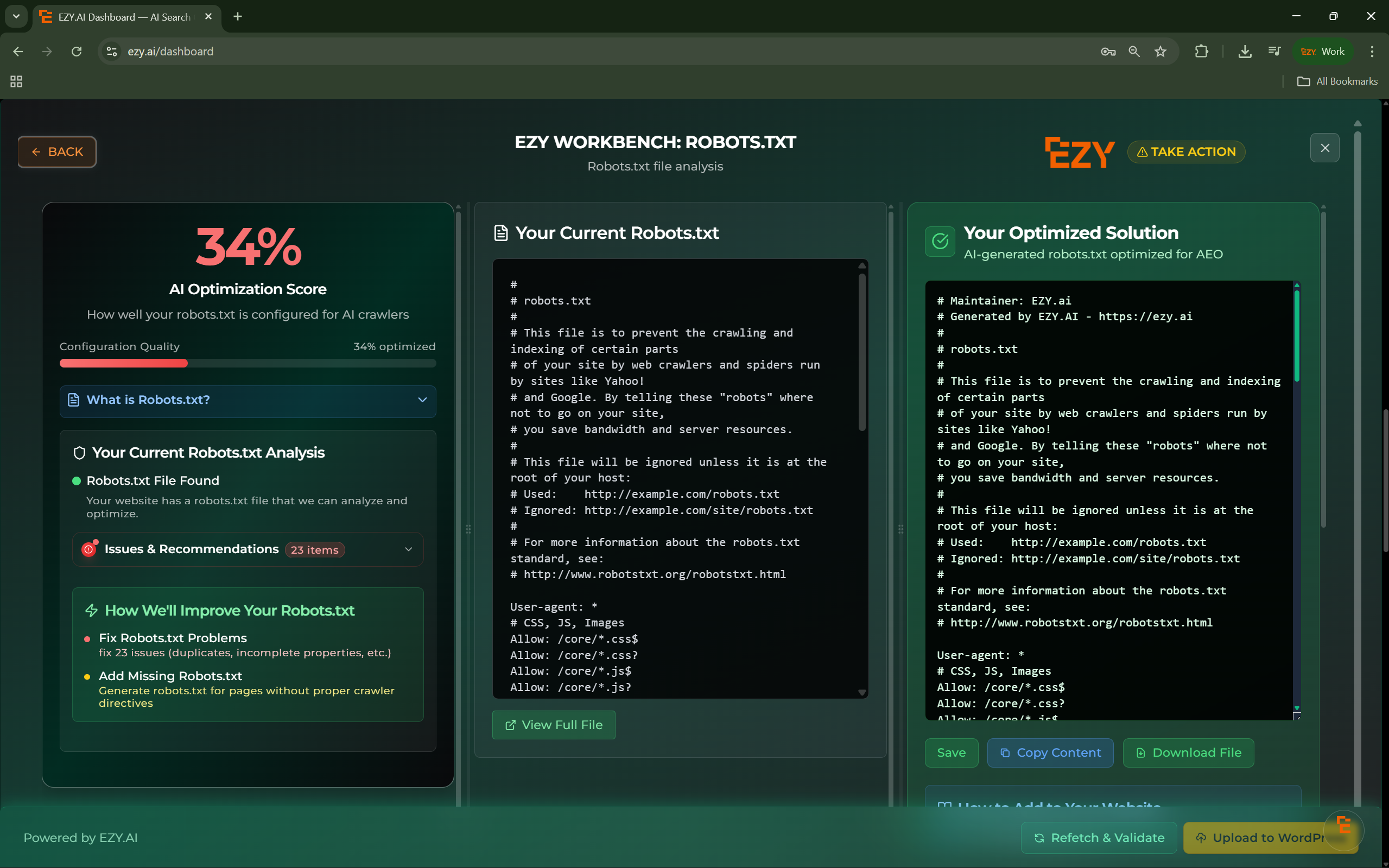1389x868 pixels.
Task: Bookmark this page with the star icon
Action: 1160,52
